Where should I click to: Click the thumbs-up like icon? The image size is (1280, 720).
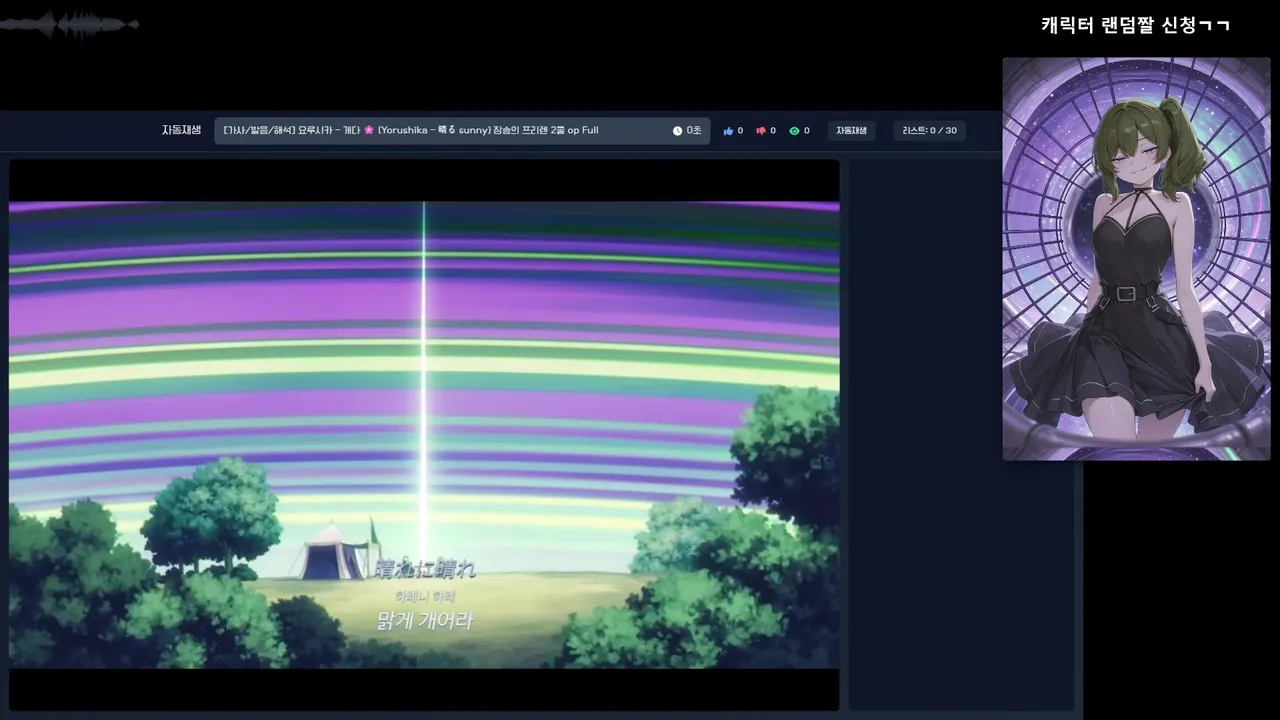(728, 131)
